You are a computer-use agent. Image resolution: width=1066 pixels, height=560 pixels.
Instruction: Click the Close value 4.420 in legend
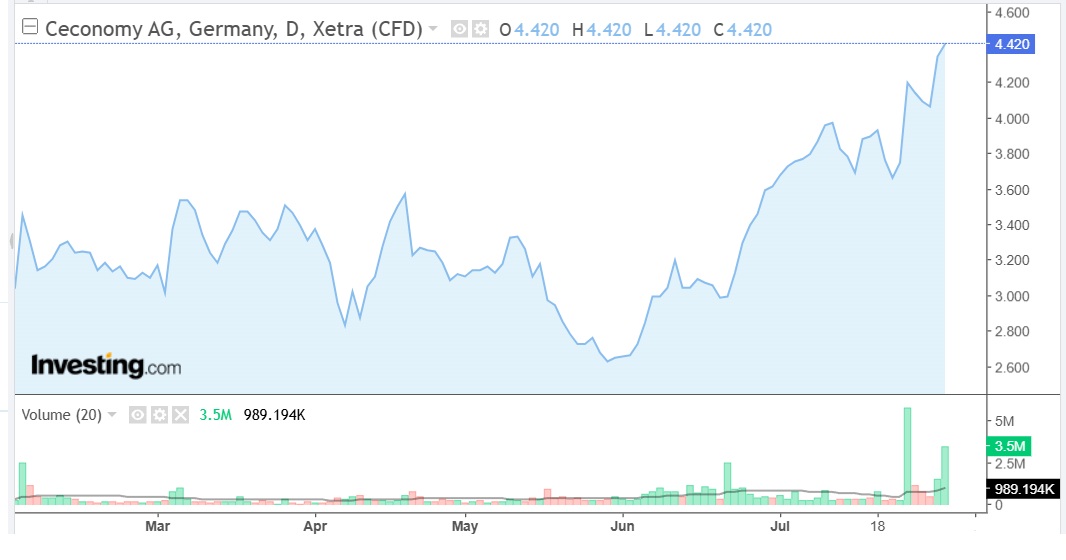point(749,30)
